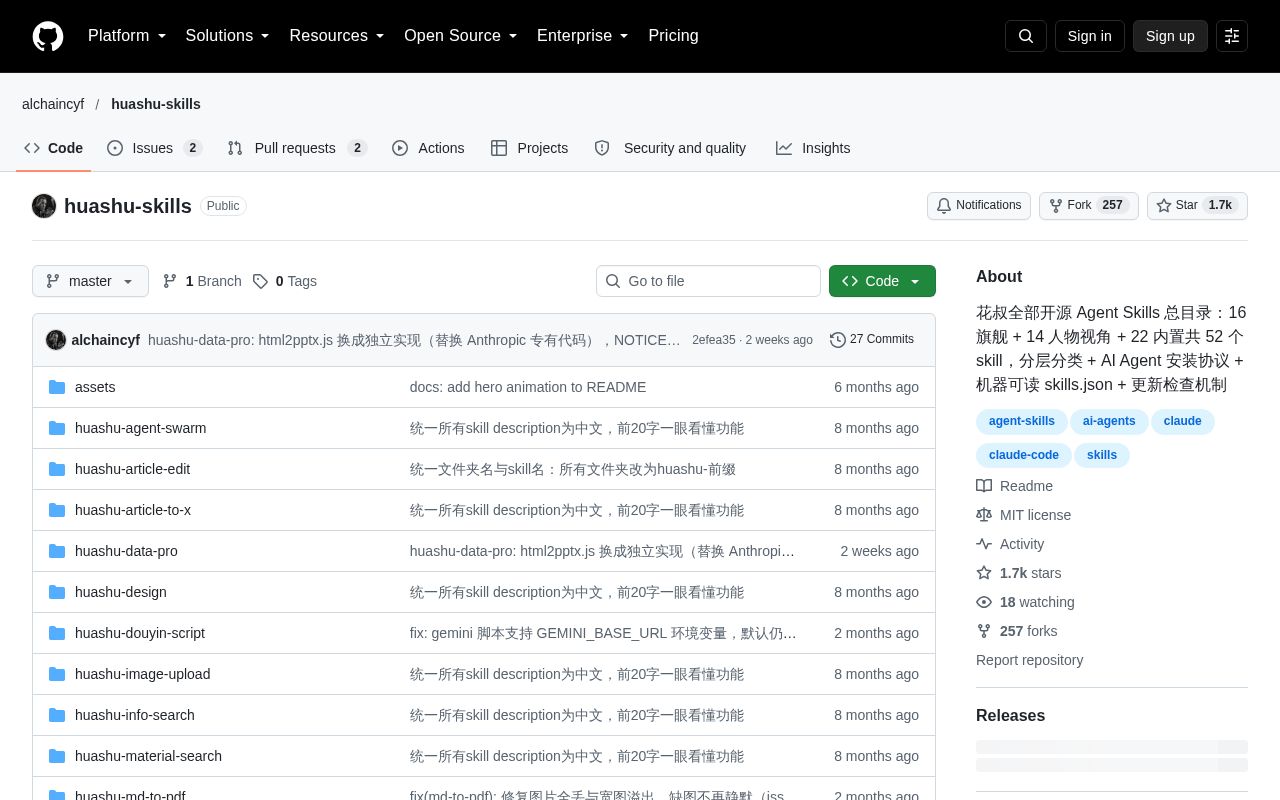Click the huashu-skills repository avatar image
1280x800 pixels.
(x=44, y=206)
